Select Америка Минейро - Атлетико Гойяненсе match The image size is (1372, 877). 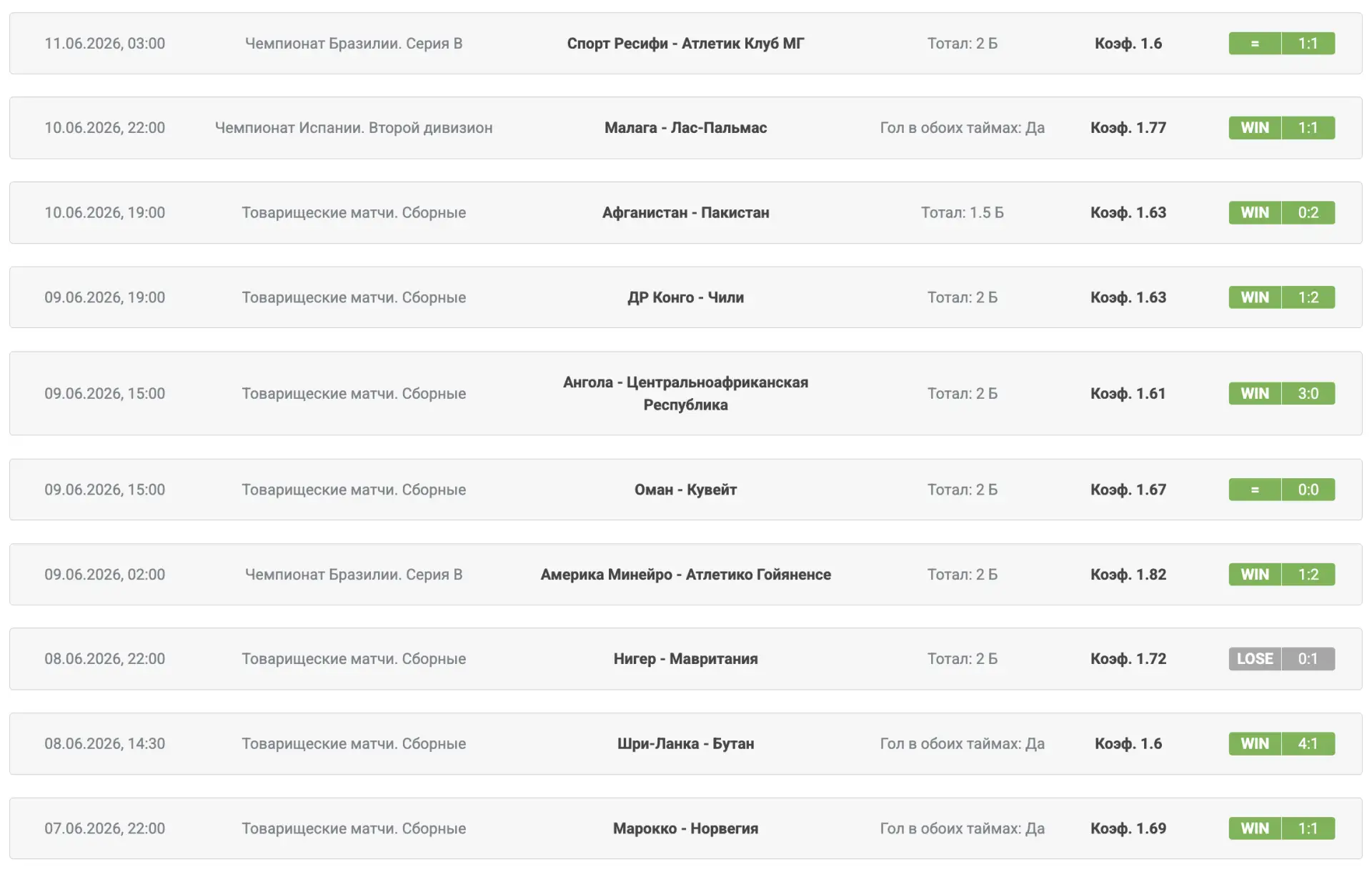point(685,575)
